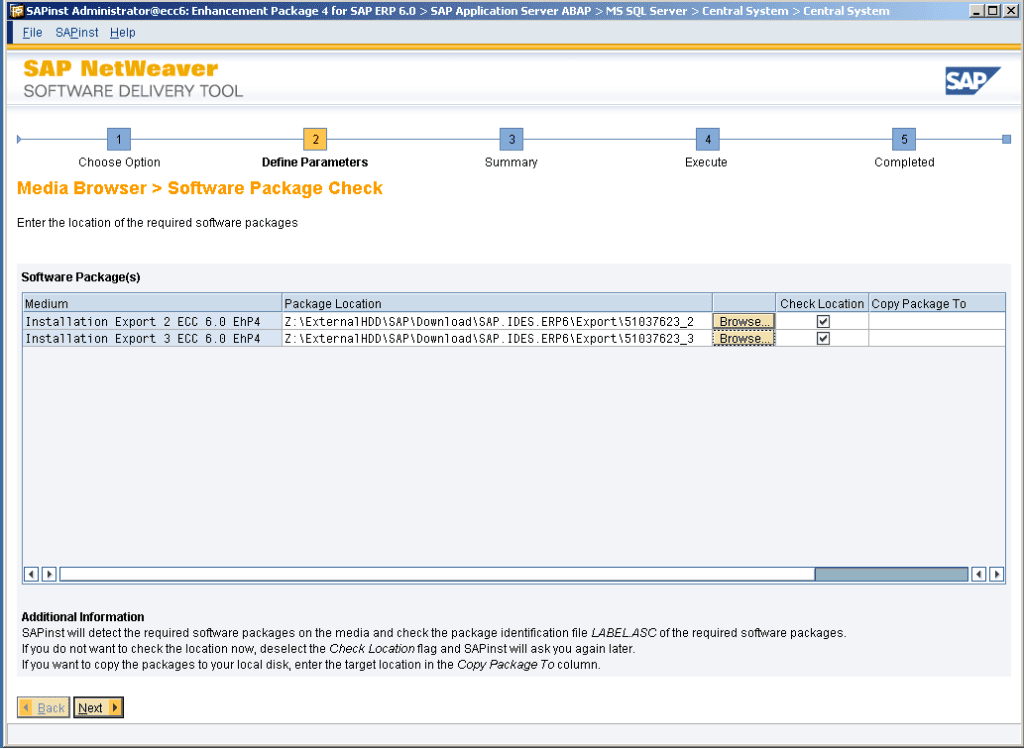The width and height of the screenshot is (1024, 749).
Task: Click Copy Package To cell for Export 3
Action: point(936,338)
